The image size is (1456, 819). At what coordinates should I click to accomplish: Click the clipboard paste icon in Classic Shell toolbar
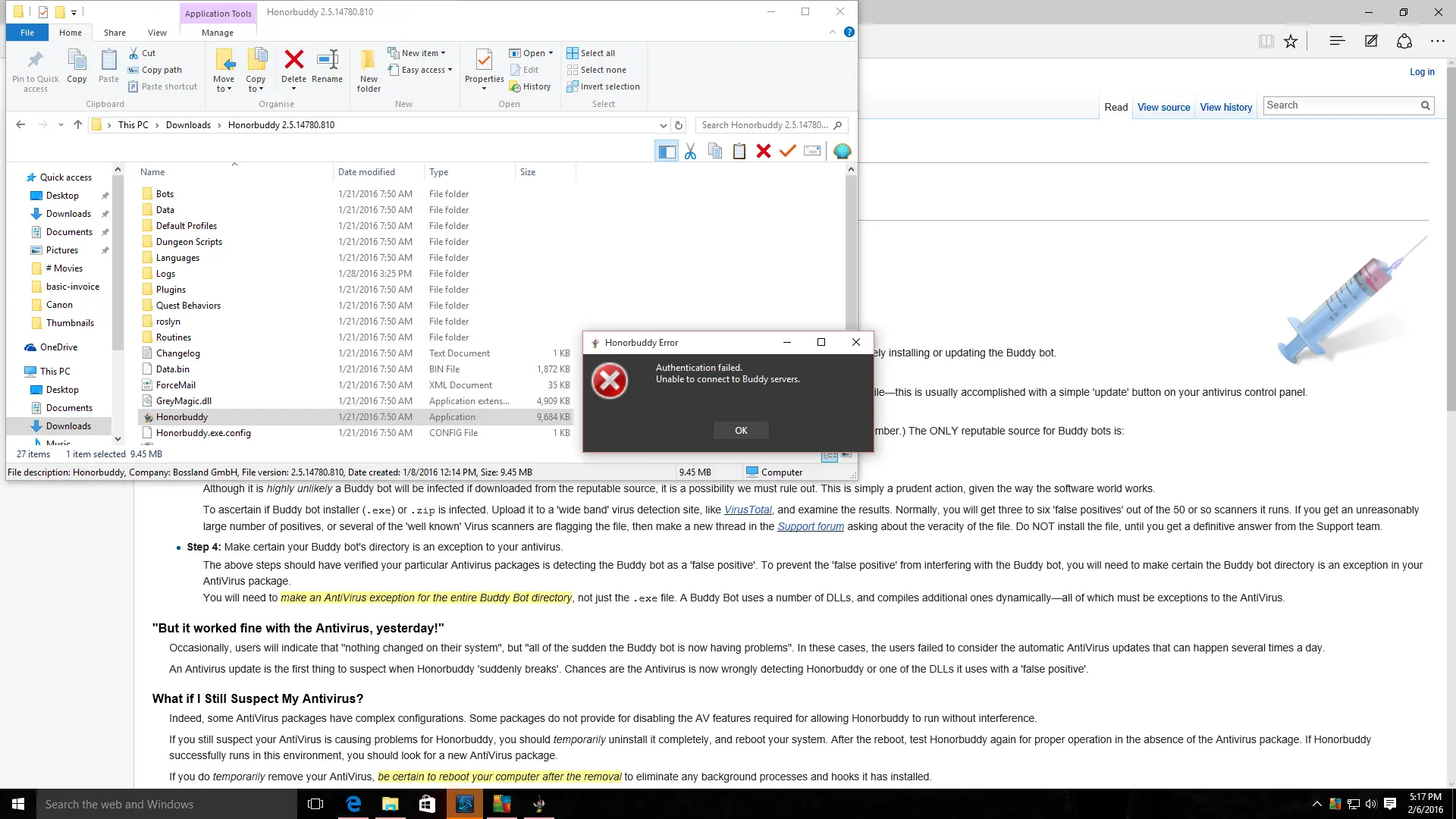click(739, 151)
